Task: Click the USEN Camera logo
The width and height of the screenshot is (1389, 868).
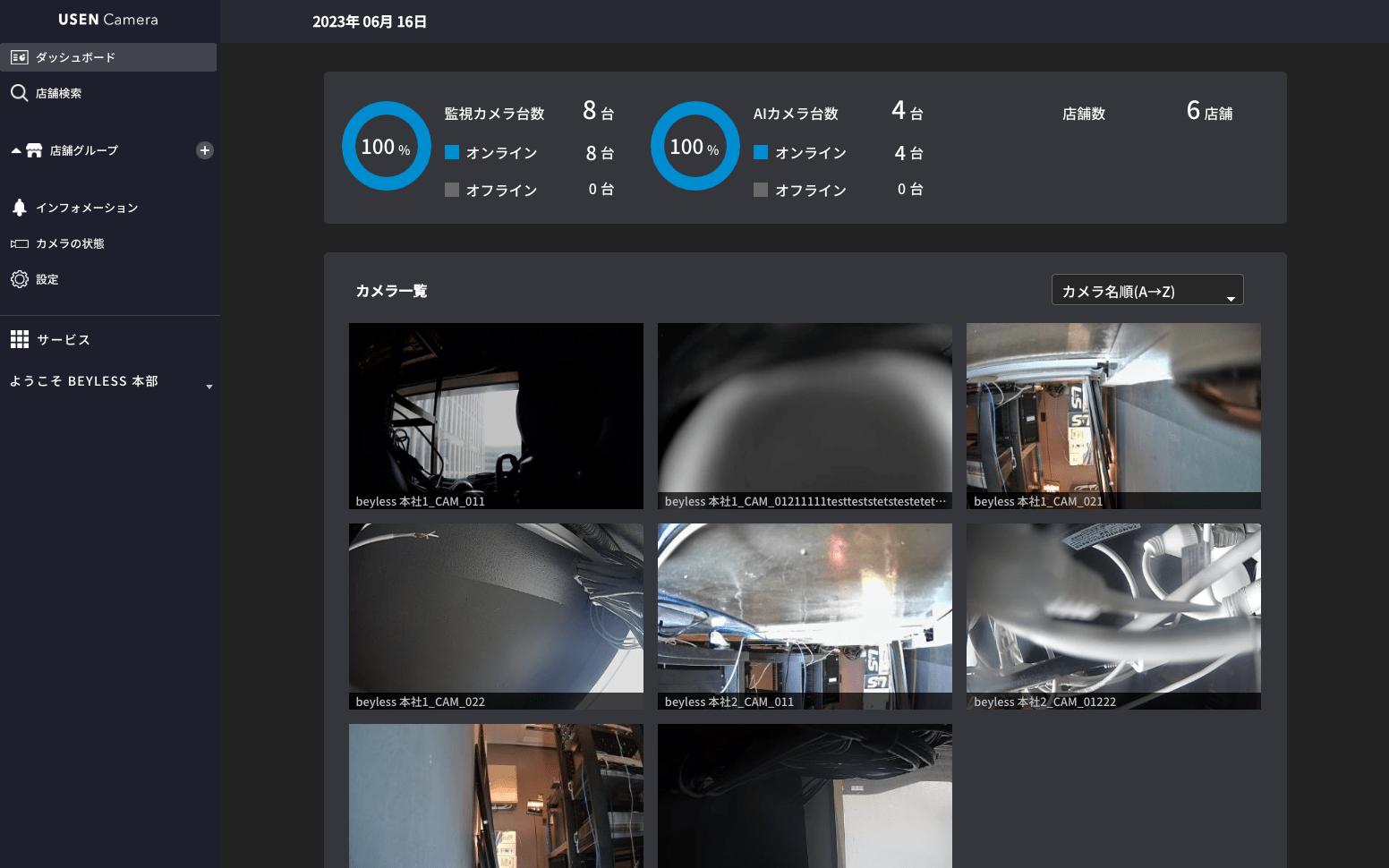Action: click(x=108, y=20)
